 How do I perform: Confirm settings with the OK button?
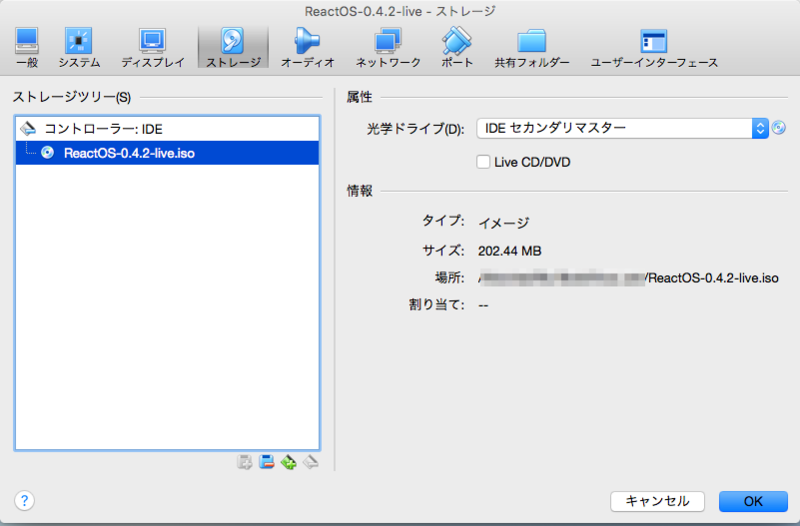pyautogui.click(x=753, y=502)
